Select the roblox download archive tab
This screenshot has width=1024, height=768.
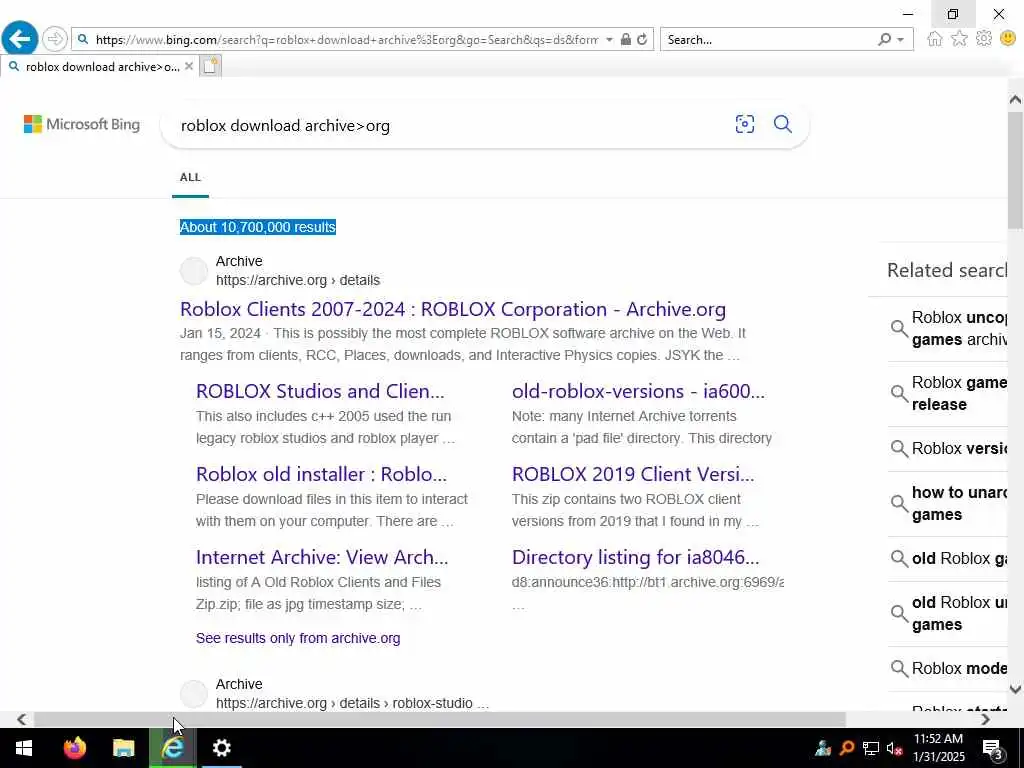[99, 67]
